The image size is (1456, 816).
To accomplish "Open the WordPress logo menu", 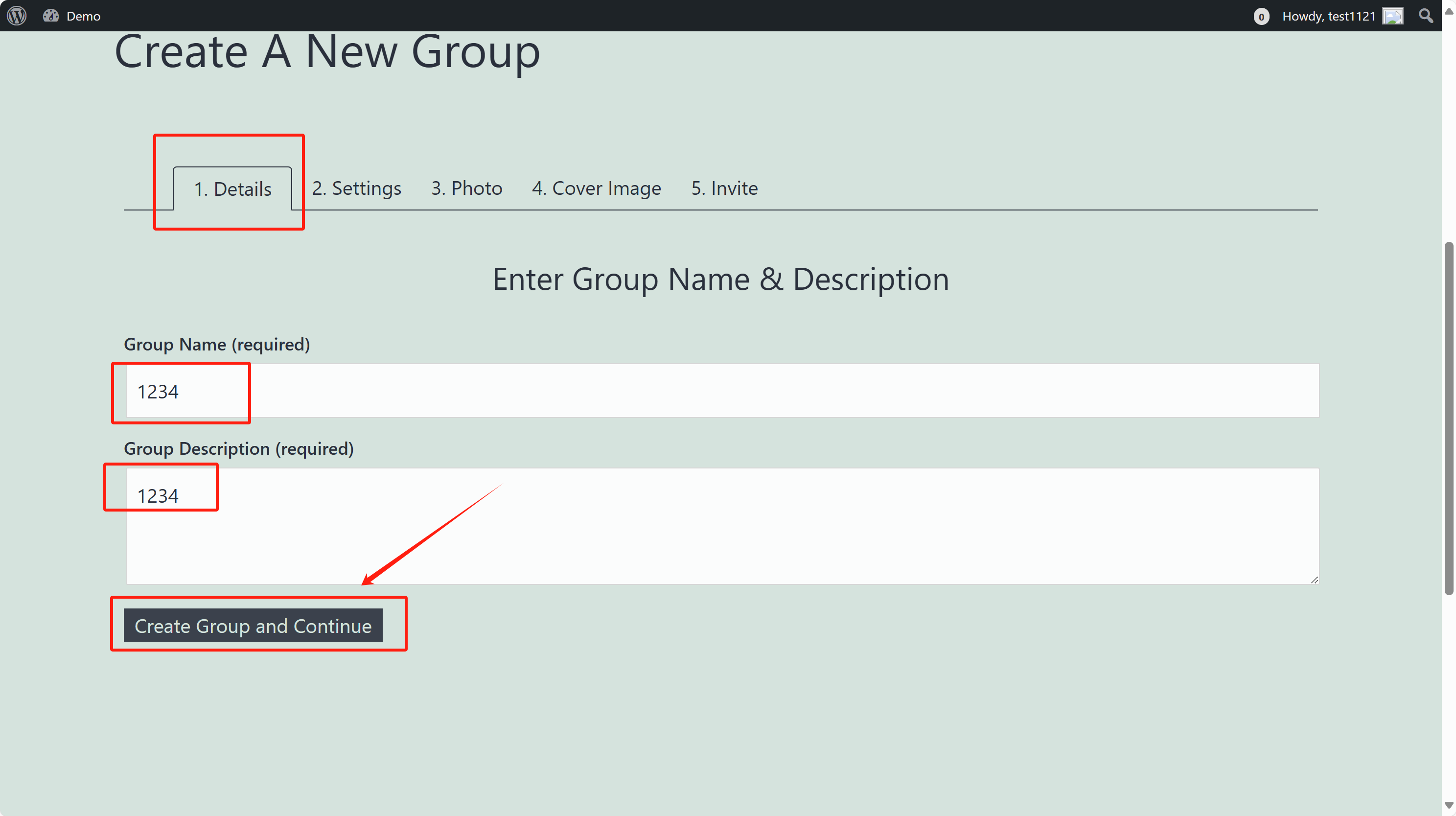I will (x=17, y=16).
